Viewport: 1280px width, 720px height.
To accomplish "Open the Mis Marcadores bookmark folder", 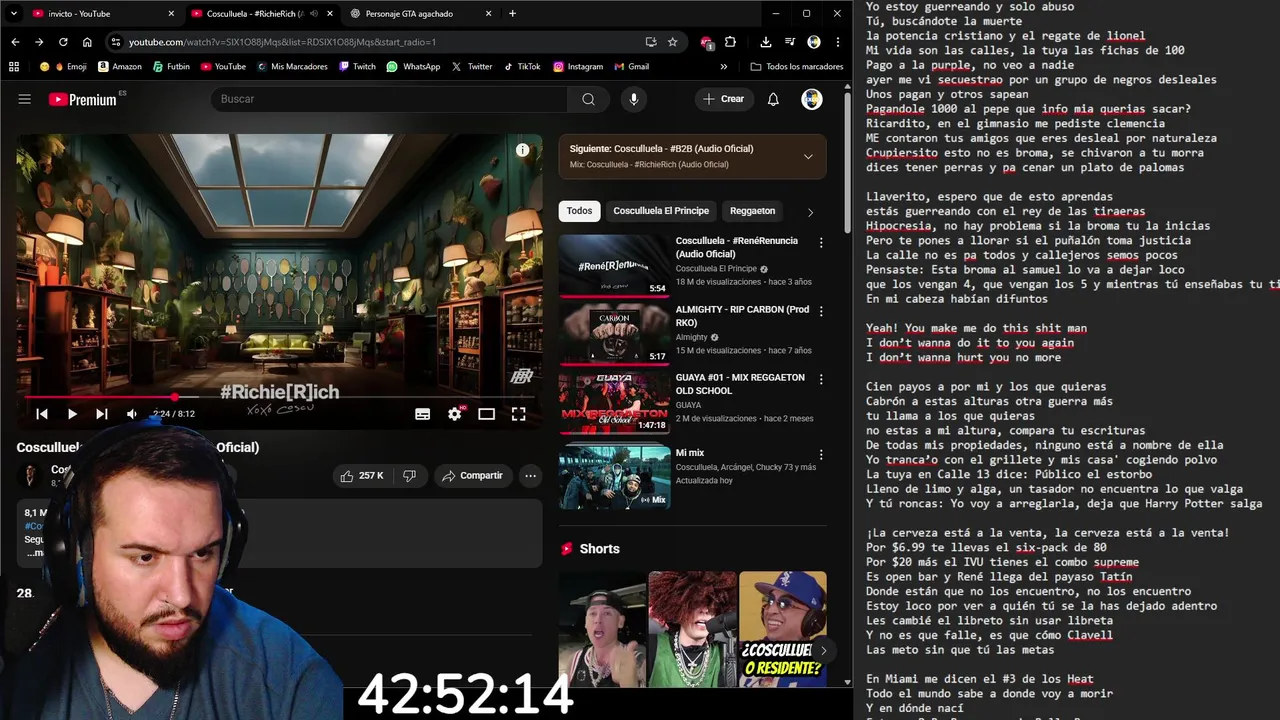I will coord(292,67).
